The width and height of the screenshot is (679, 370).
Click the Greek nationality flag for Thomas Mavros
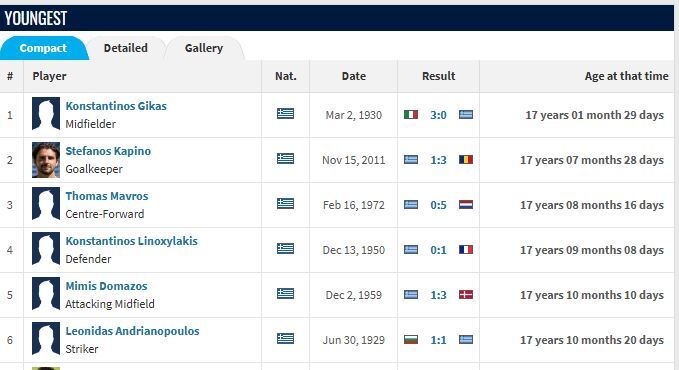(285, 204)
